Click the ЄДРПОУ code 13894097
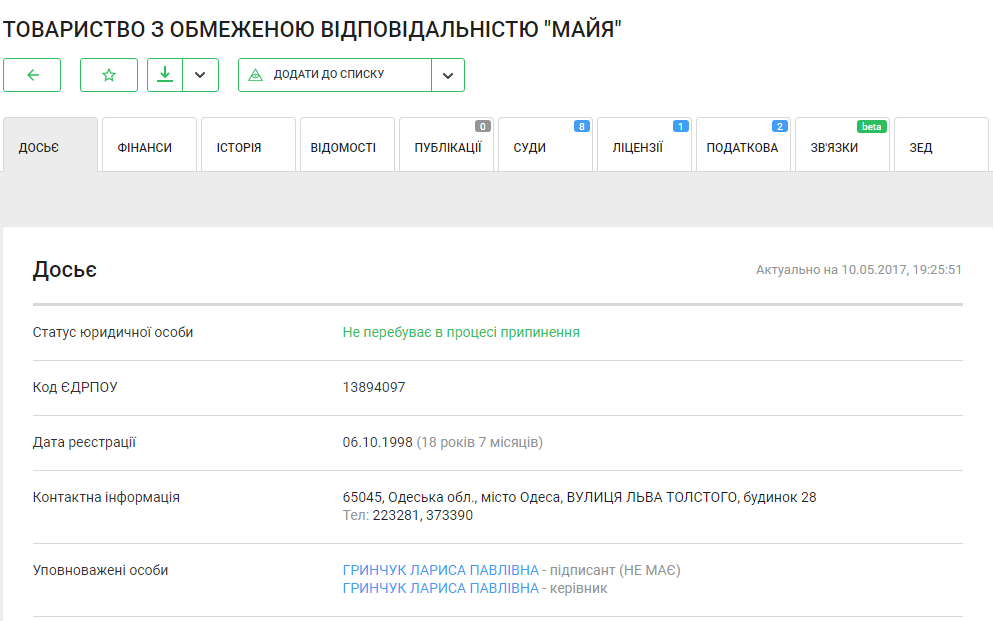The width and height of the screenshot is (993, 621). click(x=374, y=388)
